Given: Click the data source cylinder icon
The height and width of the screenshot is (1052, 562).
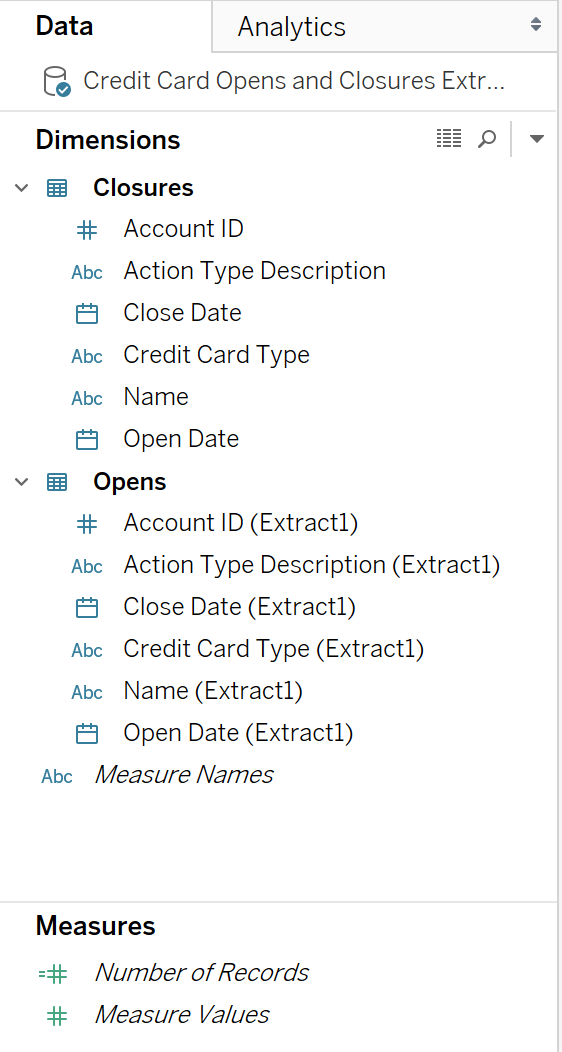Looking at the screenshot, I should coord(56,81).
